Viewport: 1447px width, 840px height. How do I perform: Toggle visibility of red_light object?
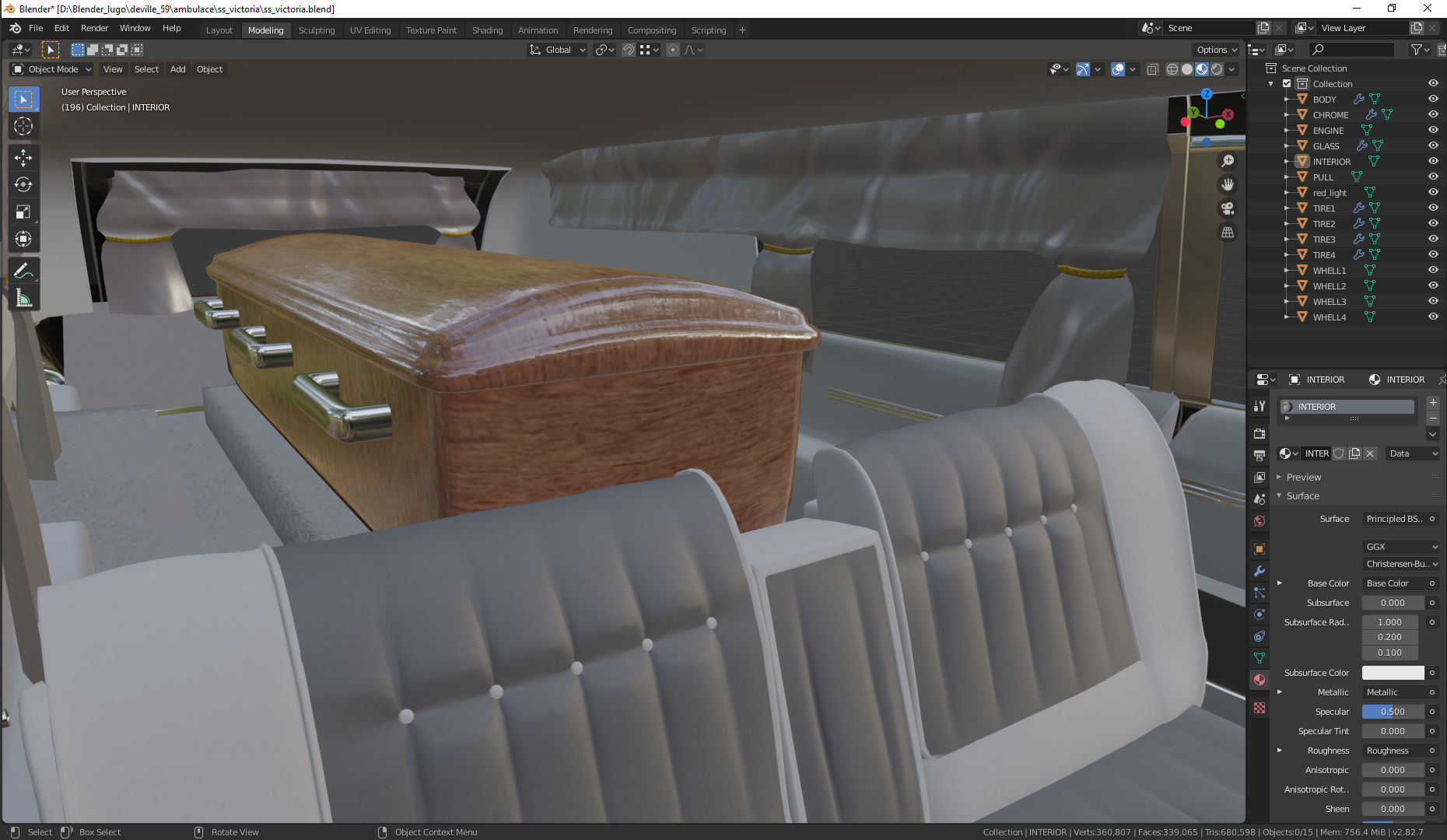pos(1433,192)
